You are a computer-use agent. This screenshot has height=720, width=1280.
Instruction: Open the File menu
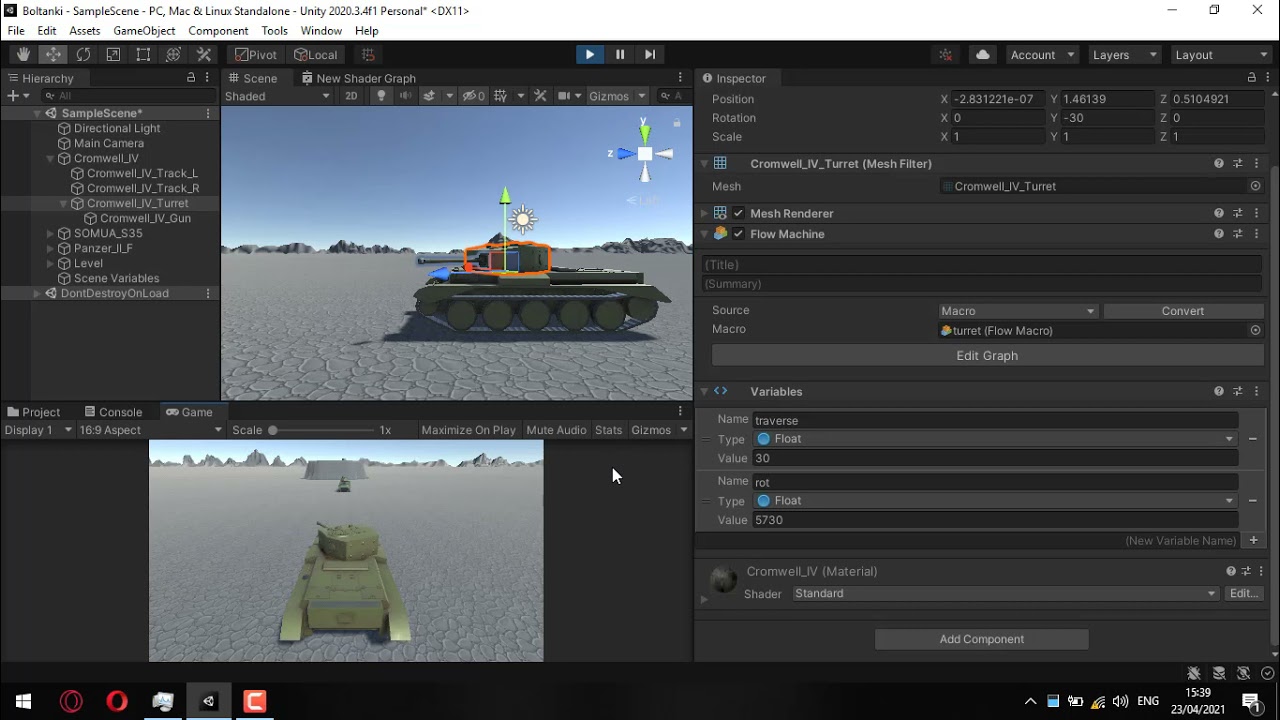click(16, 31)
